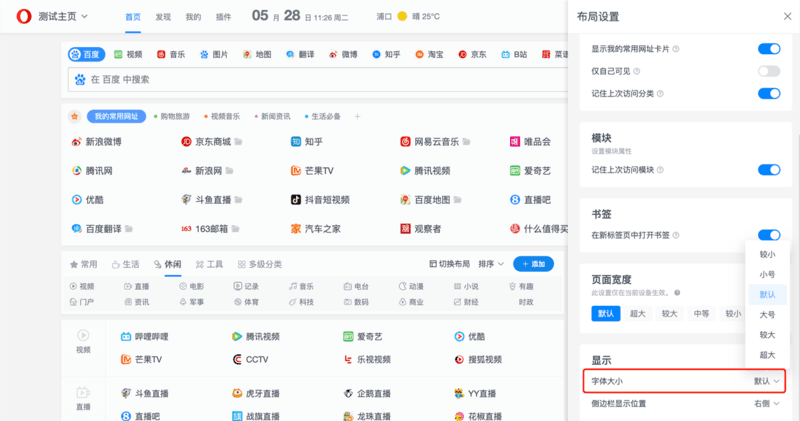Screen dimensions: 800x421
Task: Click folder icon beside 斗鱼直播 in favorites
Action: [238, 200]
